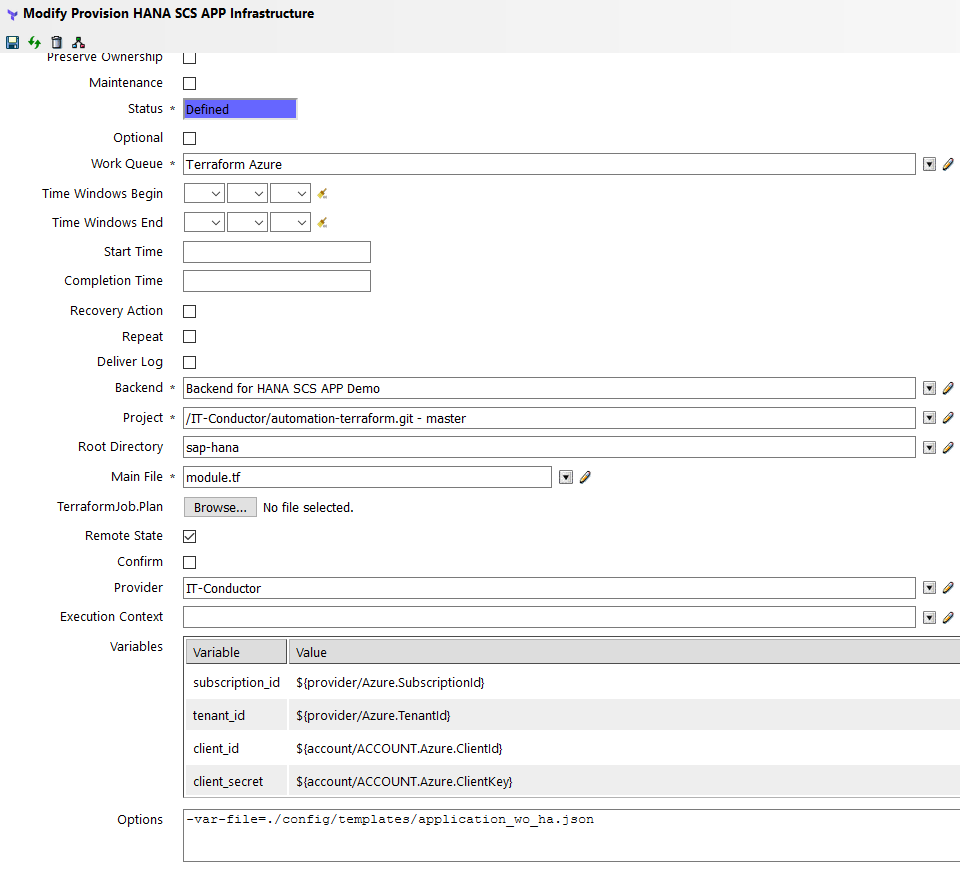Open the Provider dropdown arrow
The image size is (960, 869).
coord(929,588)
